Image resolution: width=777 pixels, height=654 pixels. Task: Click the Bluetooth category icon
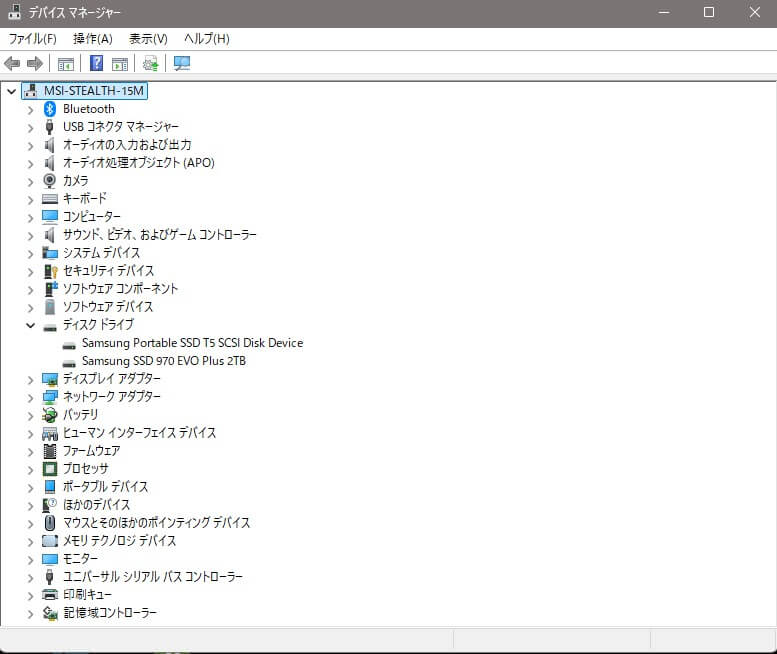pyautogui.click(x=50, y=109)
